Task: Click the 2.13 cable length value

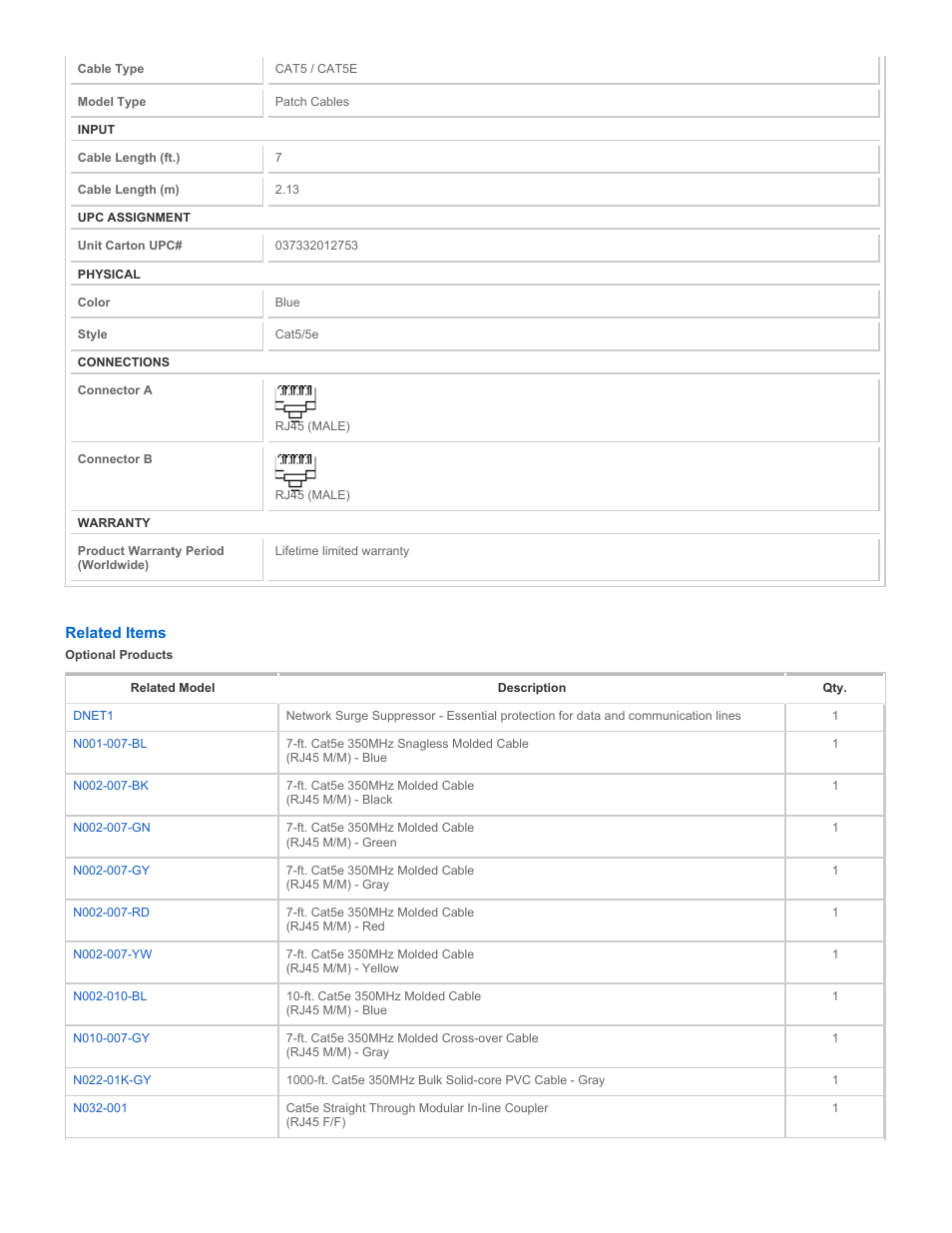Action: 287,190
